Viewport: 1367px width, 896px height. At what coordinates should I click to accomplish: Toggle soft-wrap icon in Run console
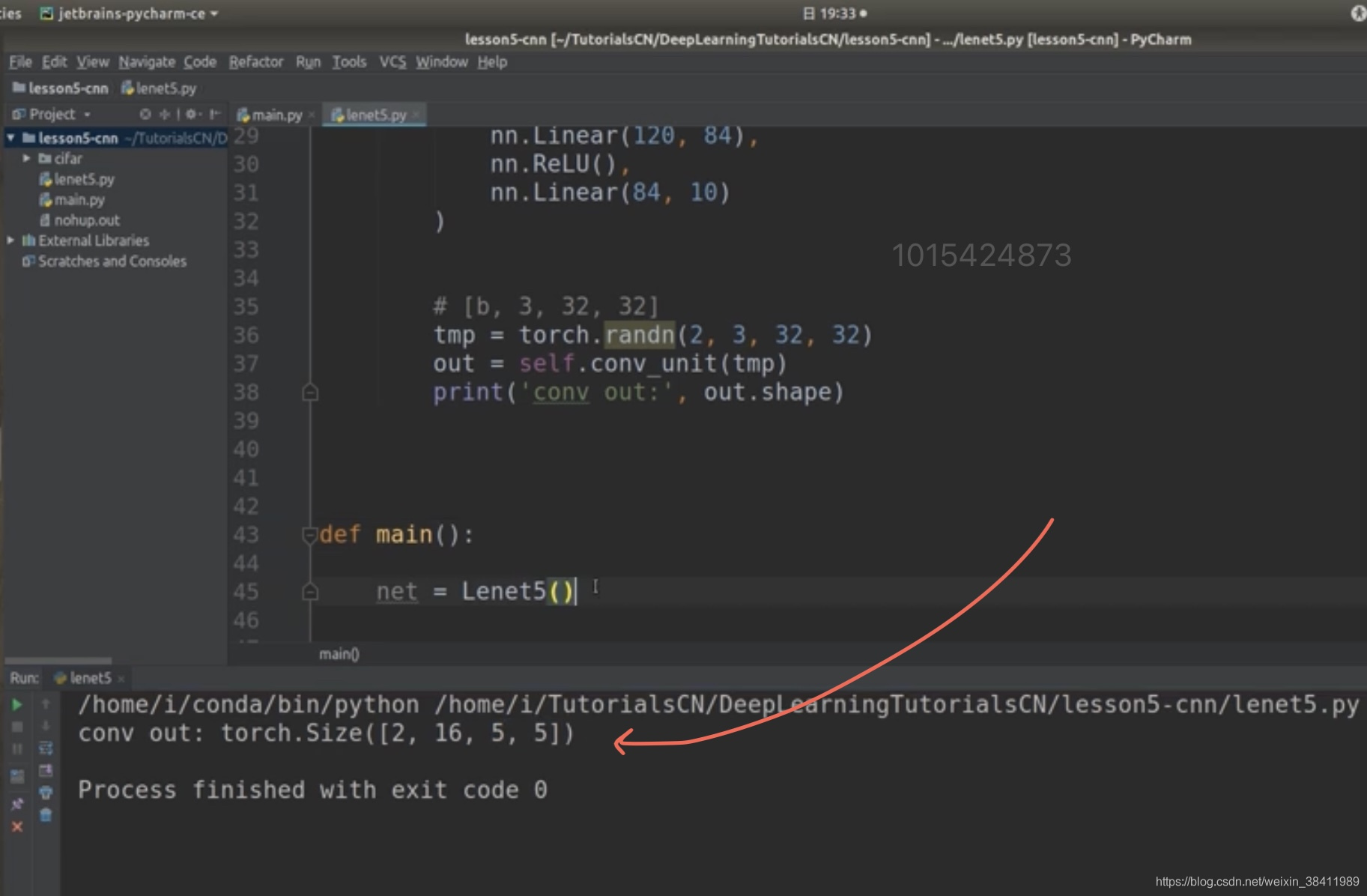(x=46, y=748)
